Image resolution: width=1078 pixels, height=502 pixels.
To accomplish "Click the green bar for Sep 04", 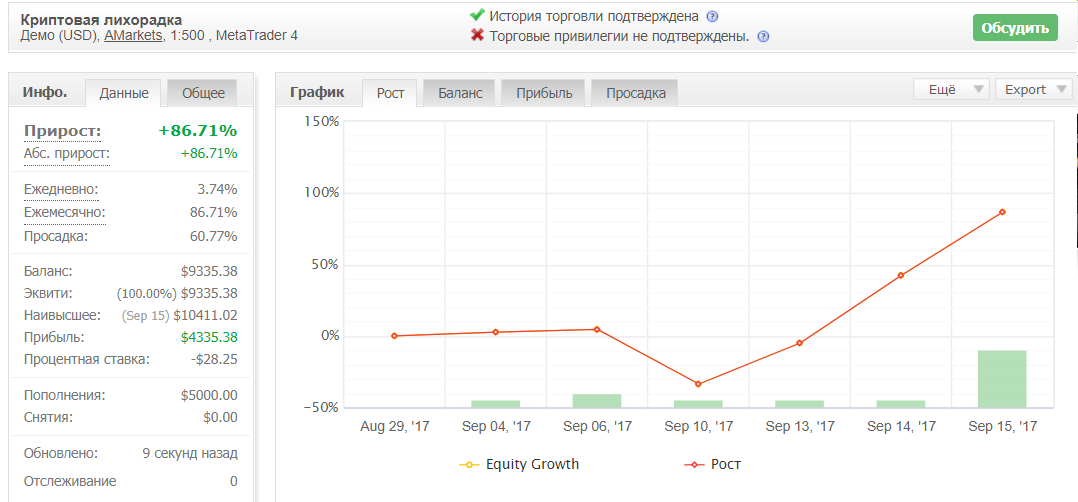I will pos(496,404).
